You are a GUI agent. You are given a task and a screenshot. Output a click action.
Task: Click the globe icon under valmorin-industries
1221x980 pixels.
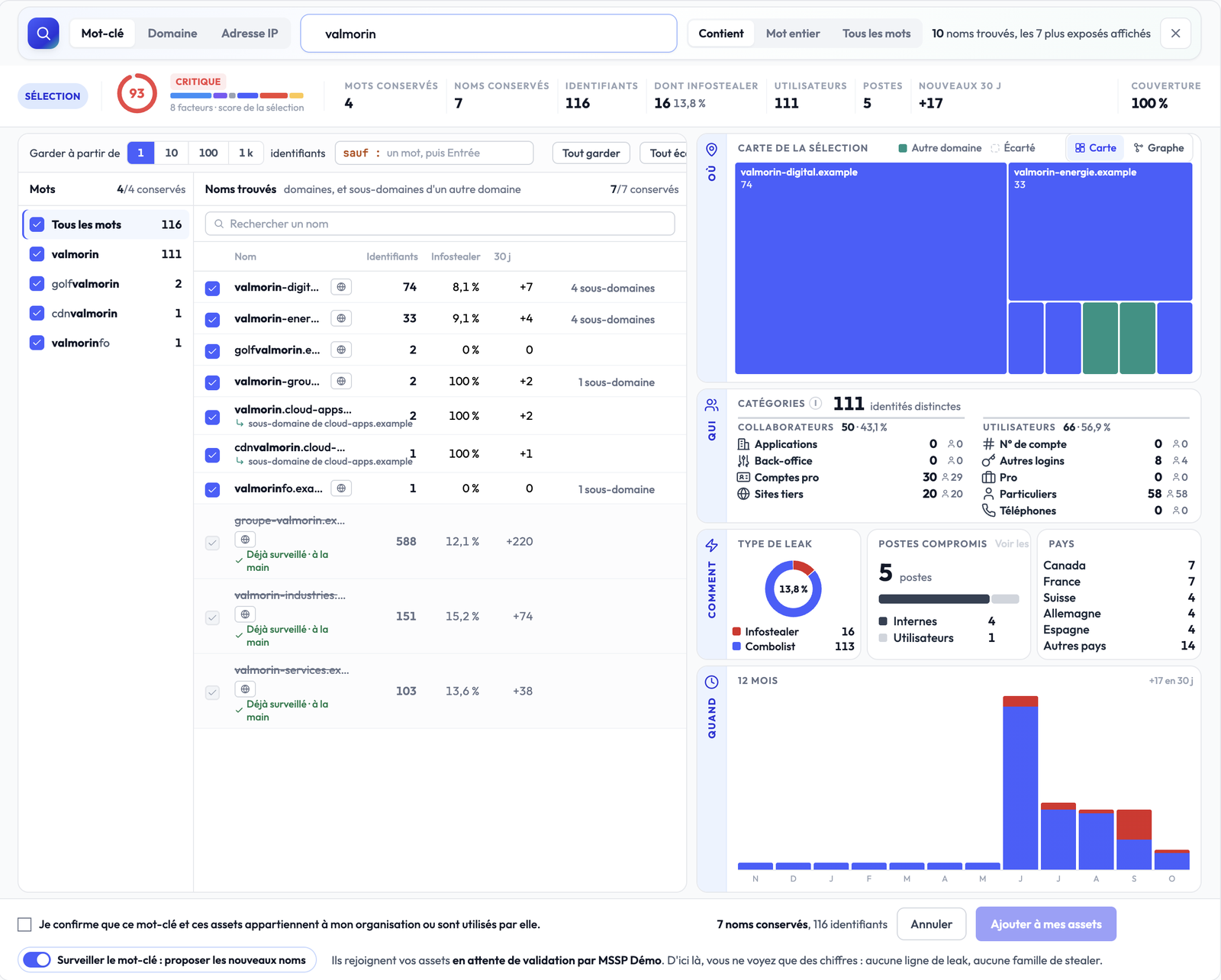(245, 614)
